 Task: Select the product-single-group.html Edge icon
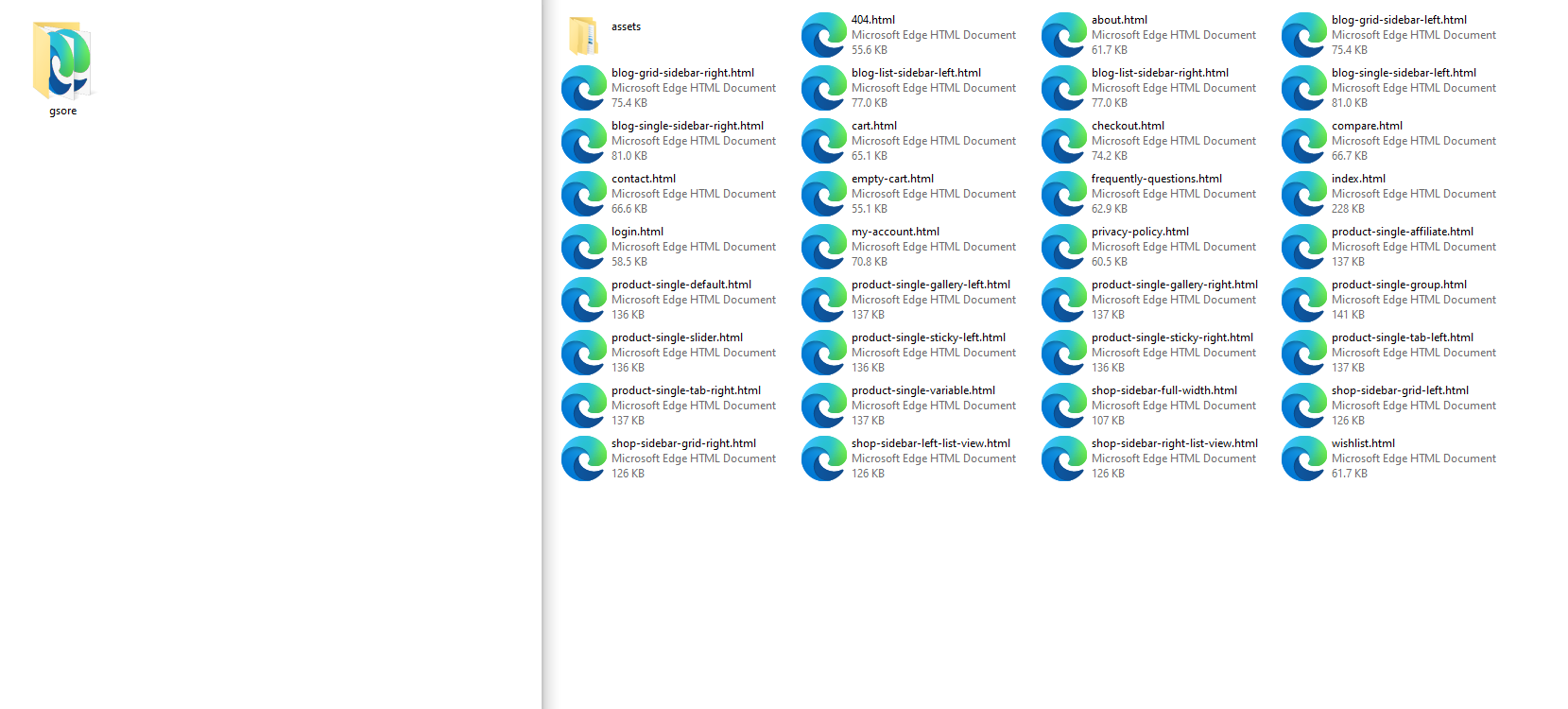(x=1303, y=300)
